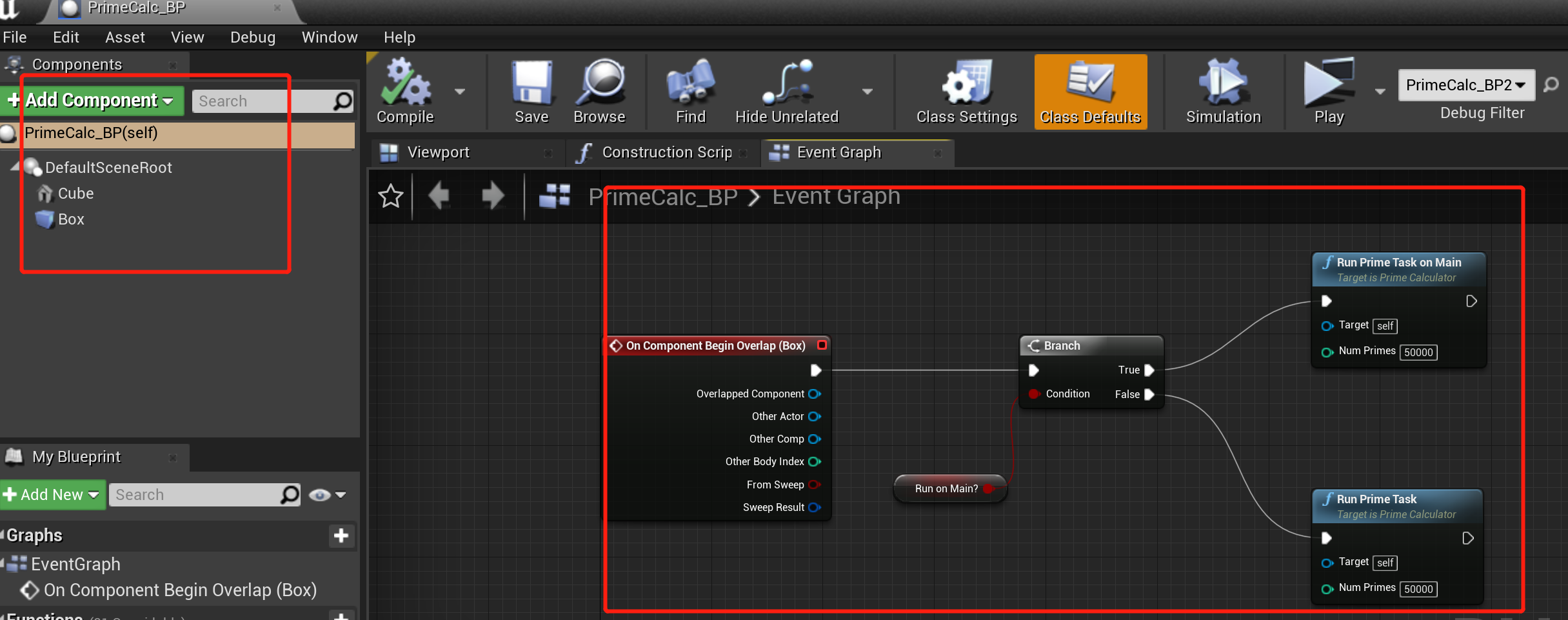Click the Compile icon in the toolbar
Image resolution: width=1568 pixels, height=620 pixels.
coord(406,84)
